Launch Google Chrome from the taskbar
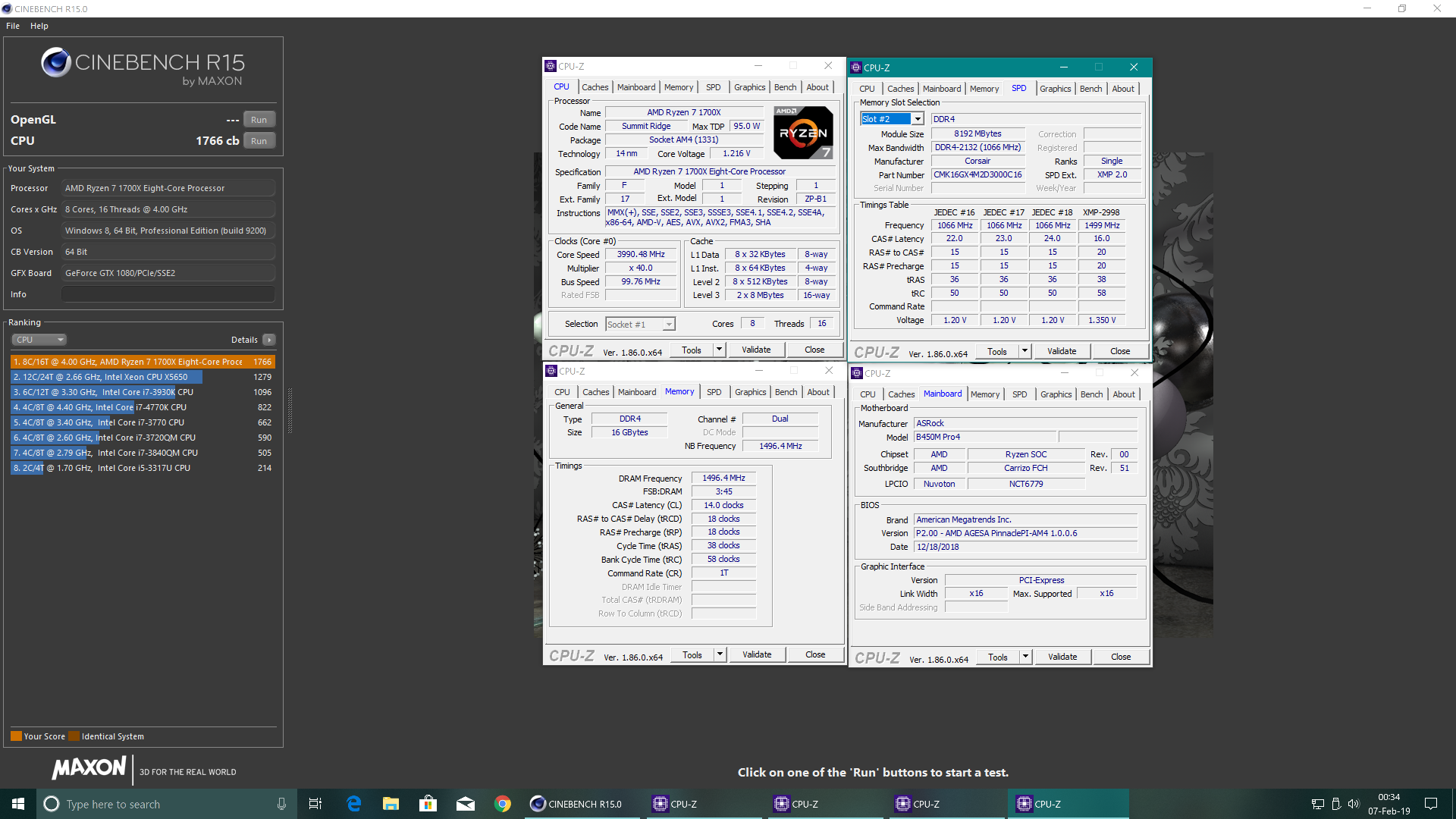The height and width of the screenshot is (819, 1456). click(502, 804)
